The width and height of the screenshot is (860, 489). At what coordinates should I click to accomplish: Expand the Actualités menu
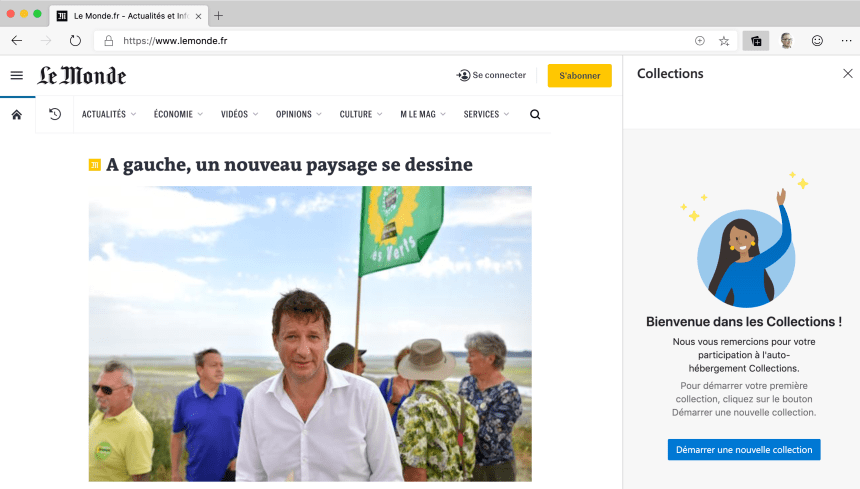[x=109, y=114]
